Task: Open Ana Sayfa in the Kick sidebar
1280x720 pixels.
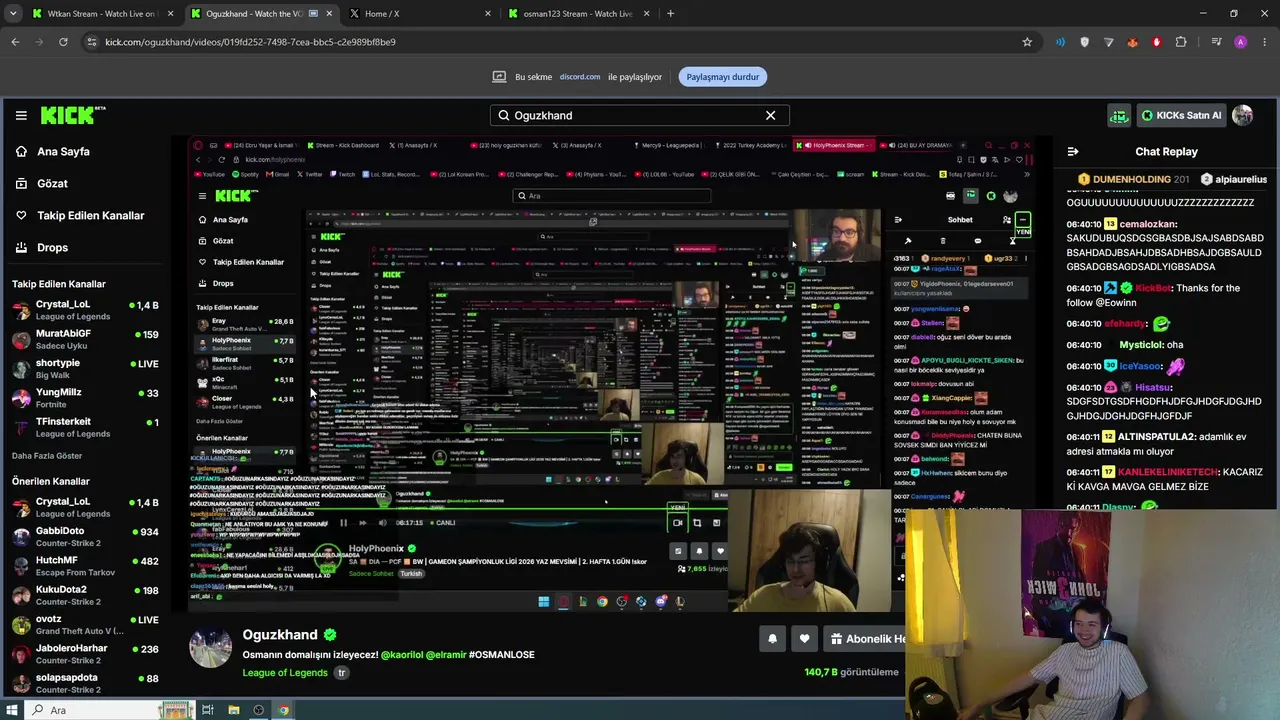Action: (x=63, y=151)
